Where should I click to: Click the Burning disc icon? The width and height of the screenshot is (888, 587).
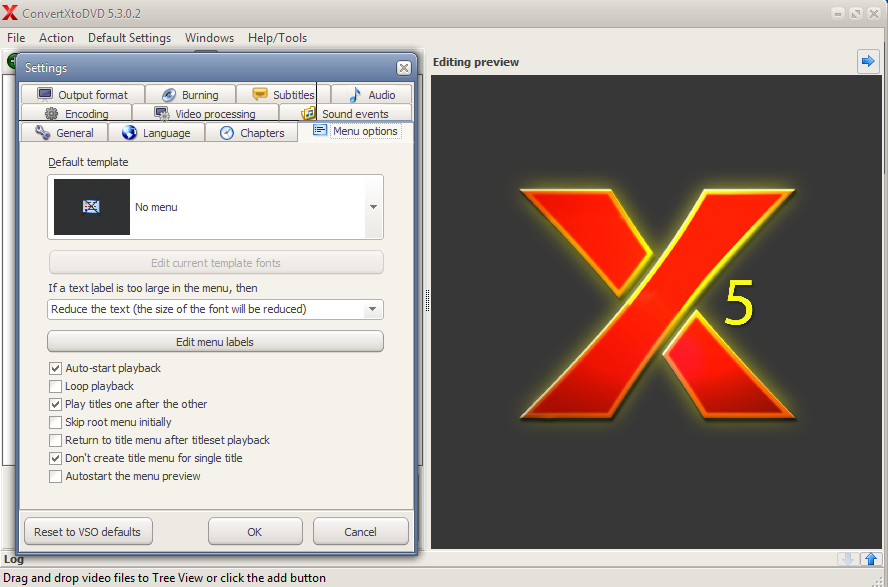pyautogui.click(x=169, y=95)
